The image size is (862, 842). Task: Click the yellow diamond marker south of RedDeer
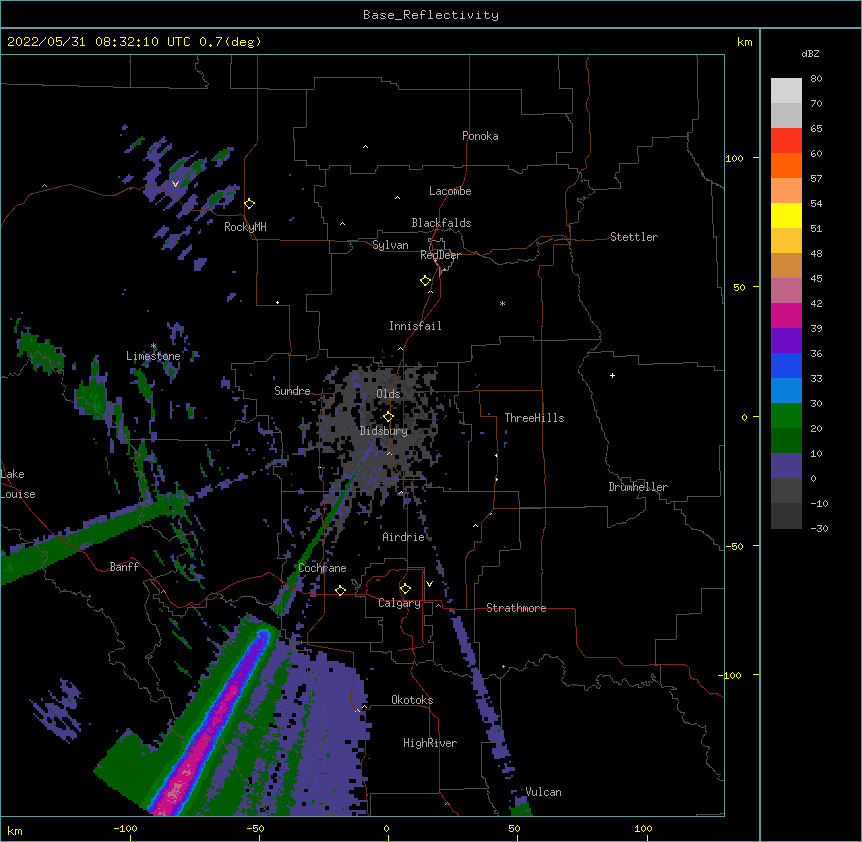[426, 281]
